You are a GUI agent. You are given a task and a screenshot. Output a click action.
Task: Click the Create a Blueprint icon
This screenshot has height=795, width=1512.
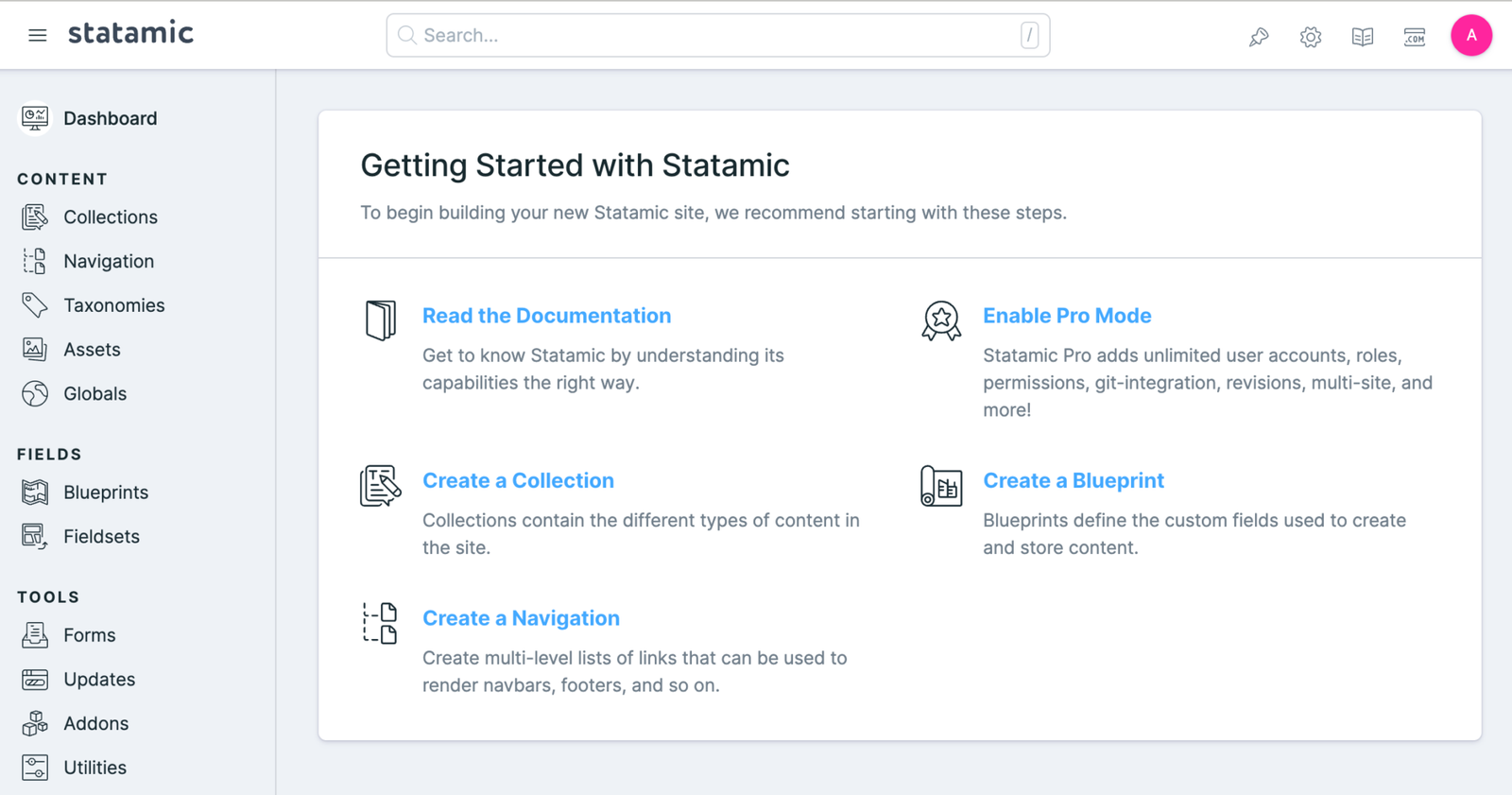pyautogui.click(x=940, y=486)
